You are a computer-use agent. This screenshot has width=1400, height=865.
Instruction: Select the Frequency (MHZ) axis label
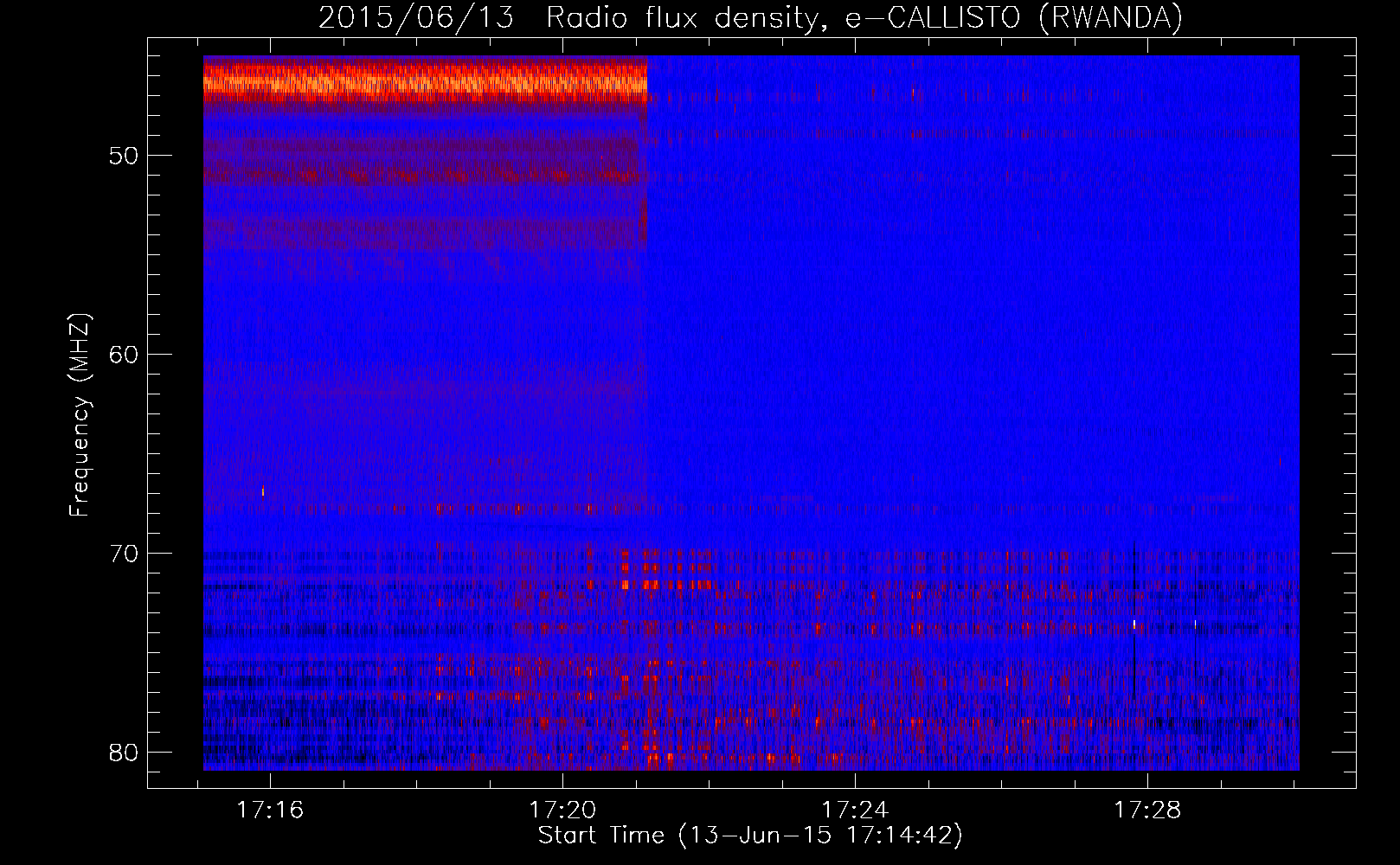click(x=80, y=415)
